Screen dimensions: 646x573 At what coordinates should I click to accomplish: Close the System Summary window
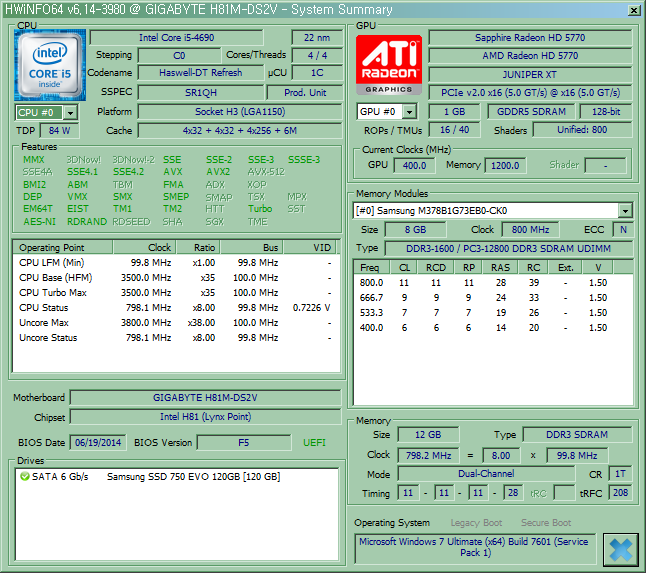pyautogui.click(x=634, y=10)
